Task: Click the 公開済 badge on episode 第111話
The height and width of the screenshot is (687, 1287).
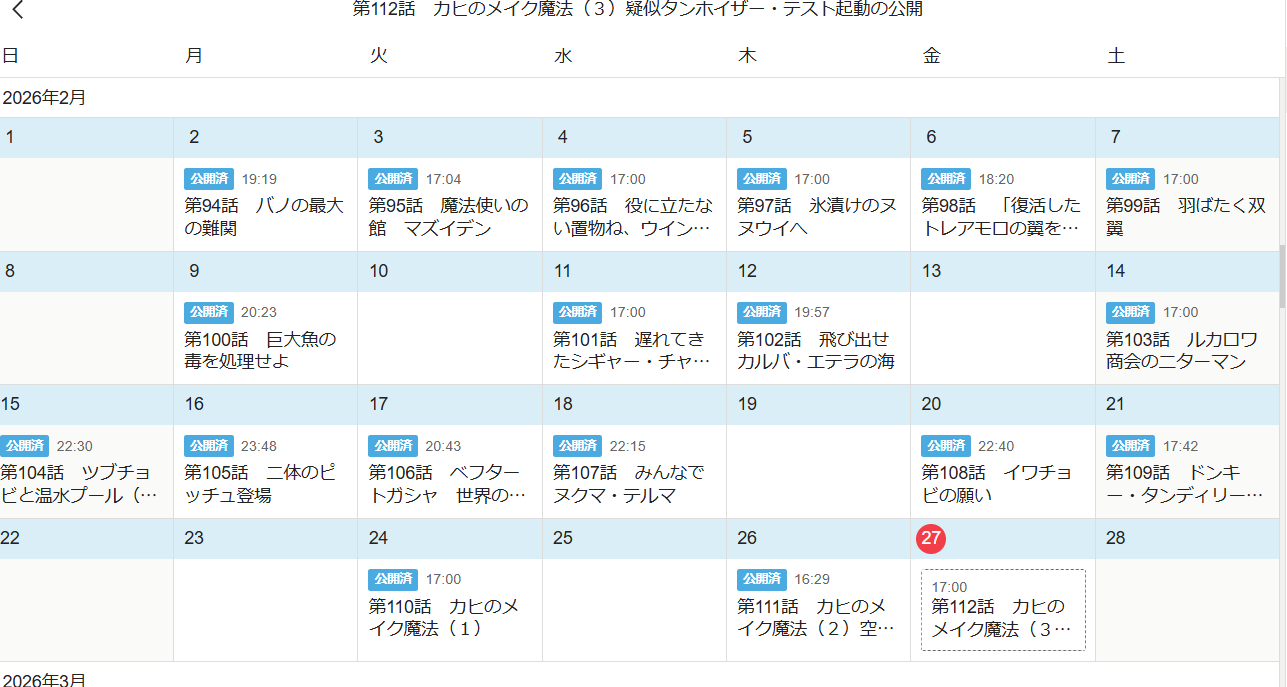Action: [x=761, y=579]
